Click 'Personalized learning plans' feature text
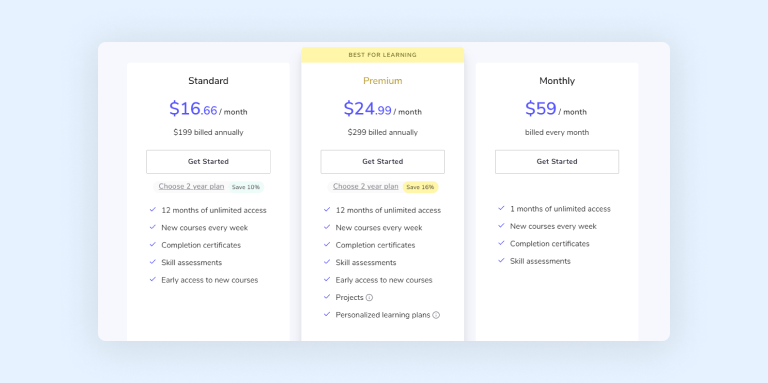Viewport: 768px width, 383px height. coord(383,315)
